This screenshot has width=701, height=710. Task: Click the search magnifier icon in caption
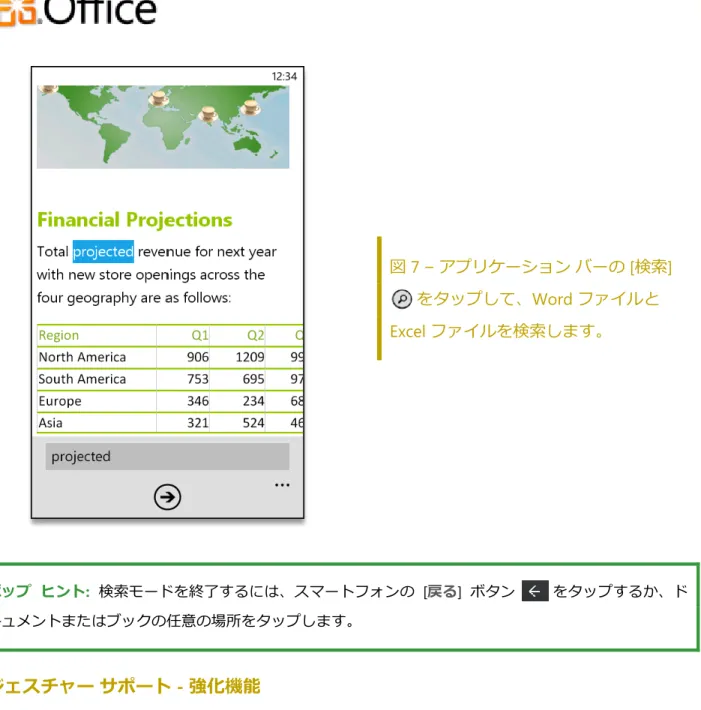(x=402, y=299)
